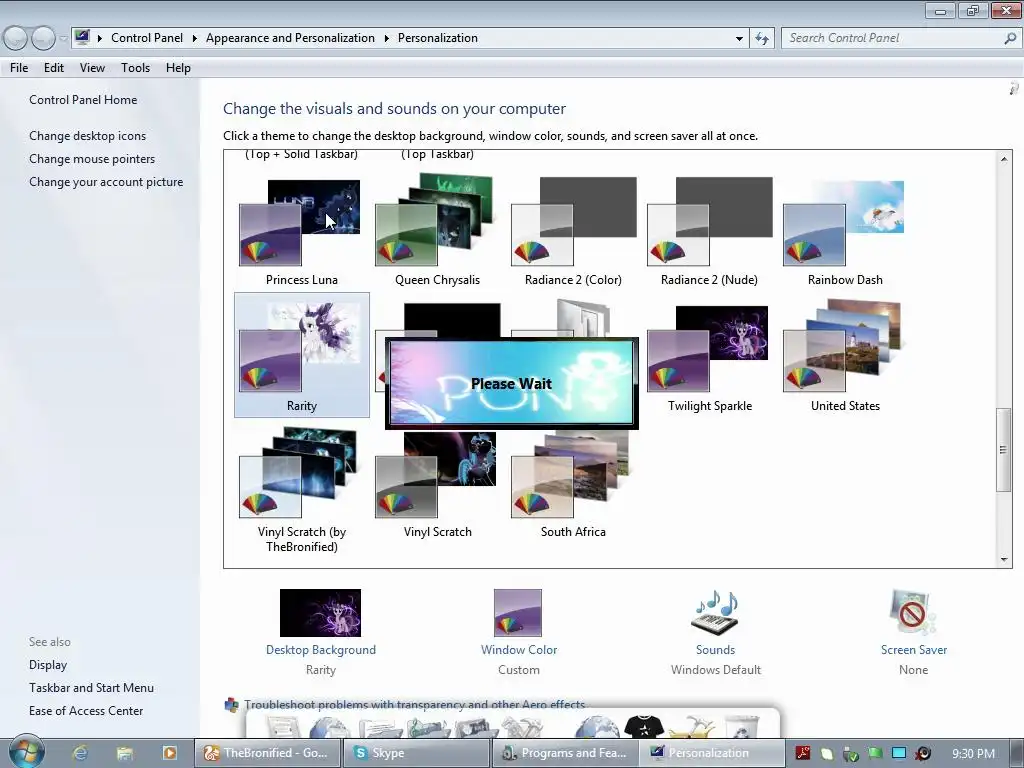Select the gray Vinyl Scratch theme
Screen dimensions: 1024x768
pos(437,483)
